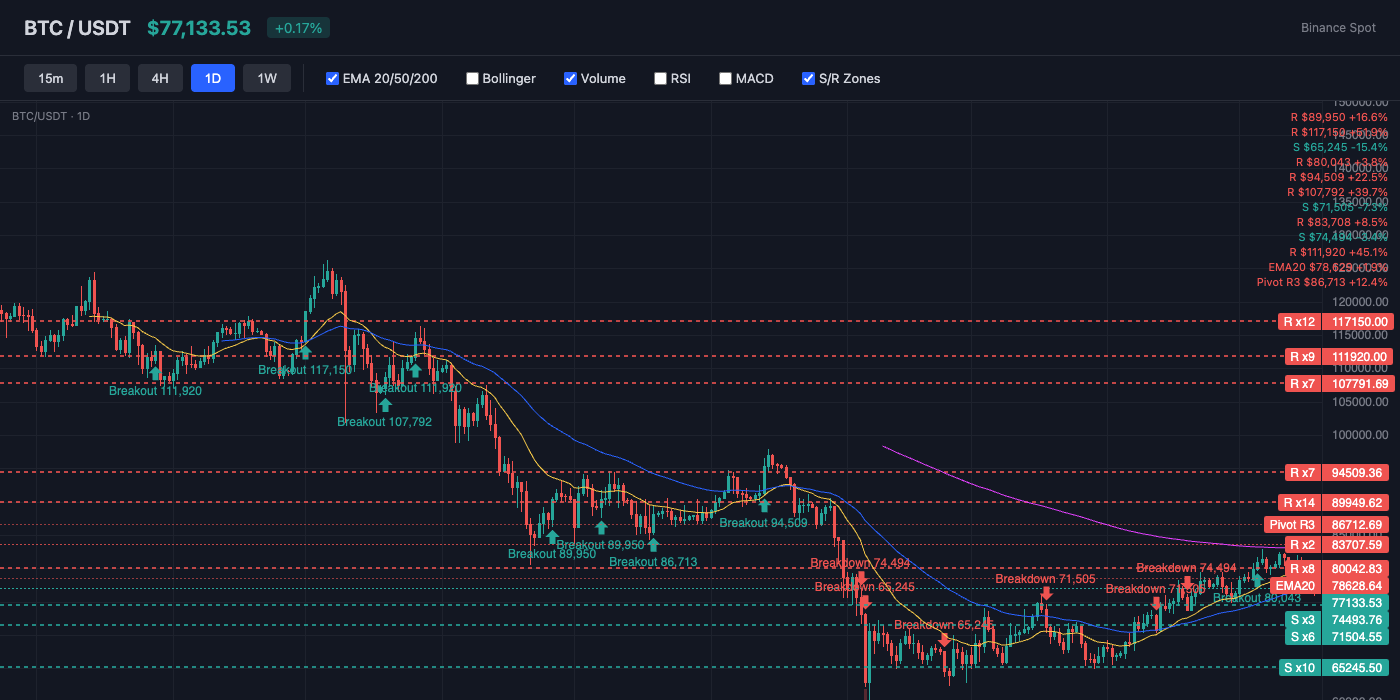1400x700 pixels.
Task: Click the 71504.55 price label
Action: coord(1357,636)
